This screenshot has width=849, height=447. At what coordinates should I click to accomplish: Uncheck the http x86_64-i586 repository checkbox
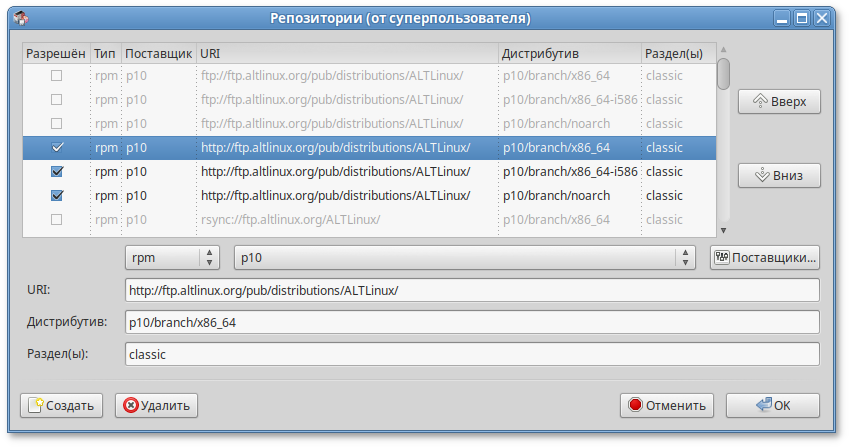pos(57,171)
